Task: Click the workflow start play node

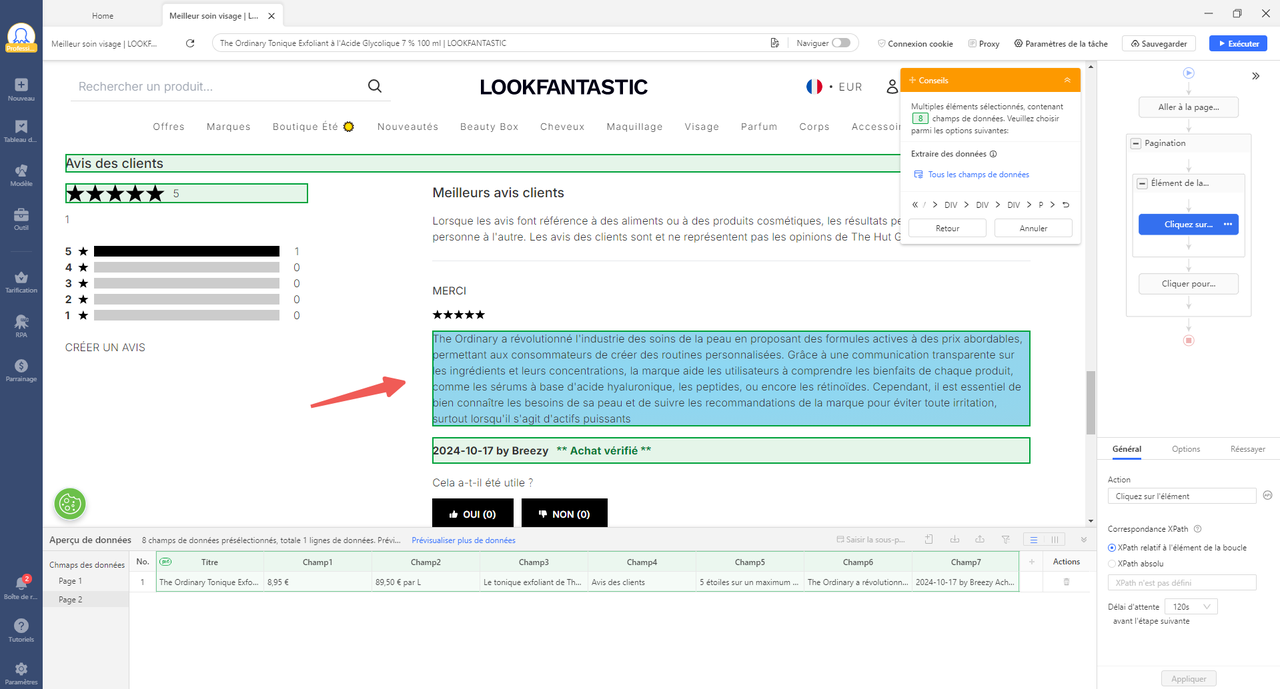Action: [1188, 73]
